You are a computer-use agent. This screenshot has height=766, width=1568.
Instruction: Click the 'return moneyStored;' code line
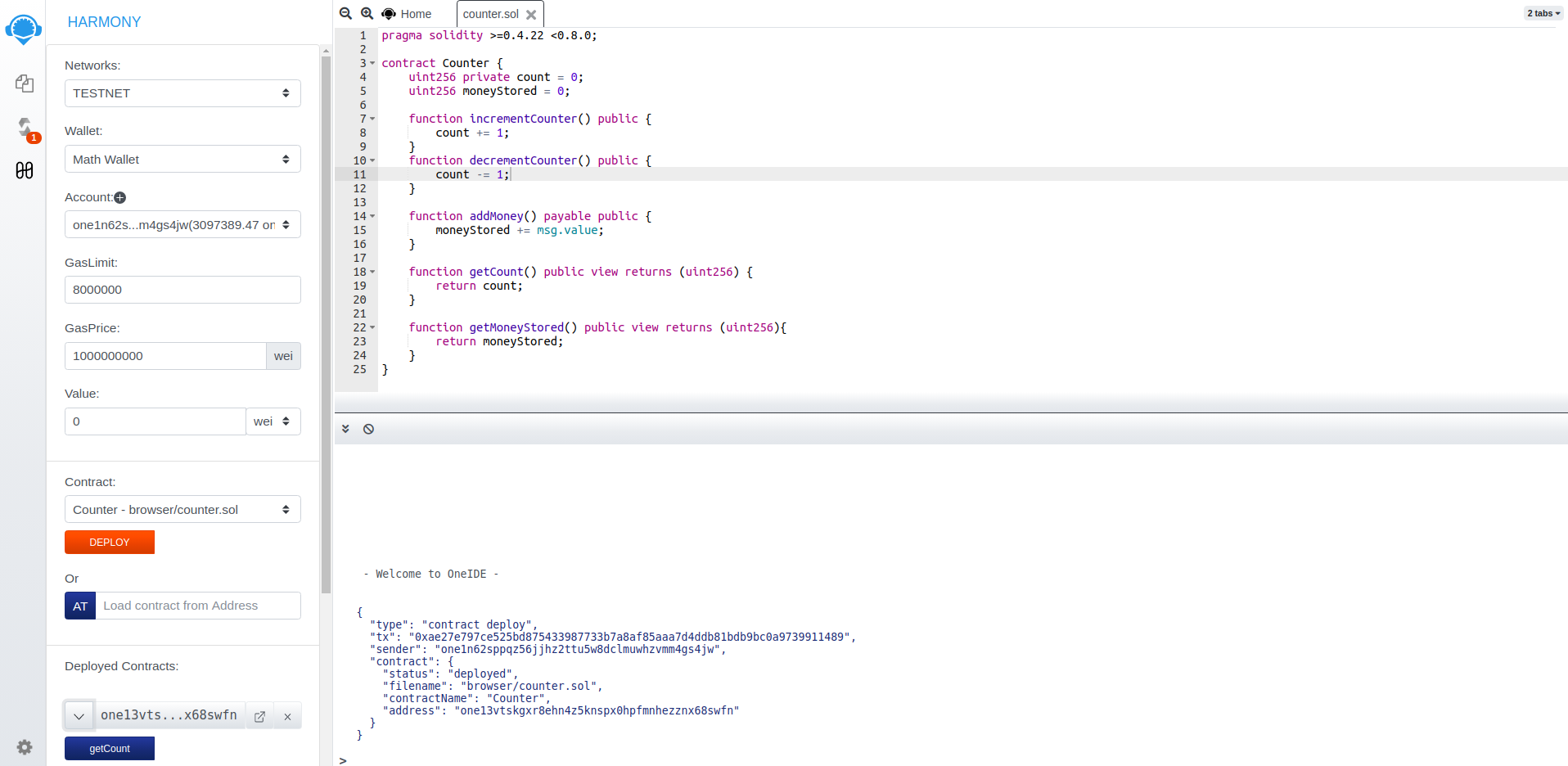499,341
